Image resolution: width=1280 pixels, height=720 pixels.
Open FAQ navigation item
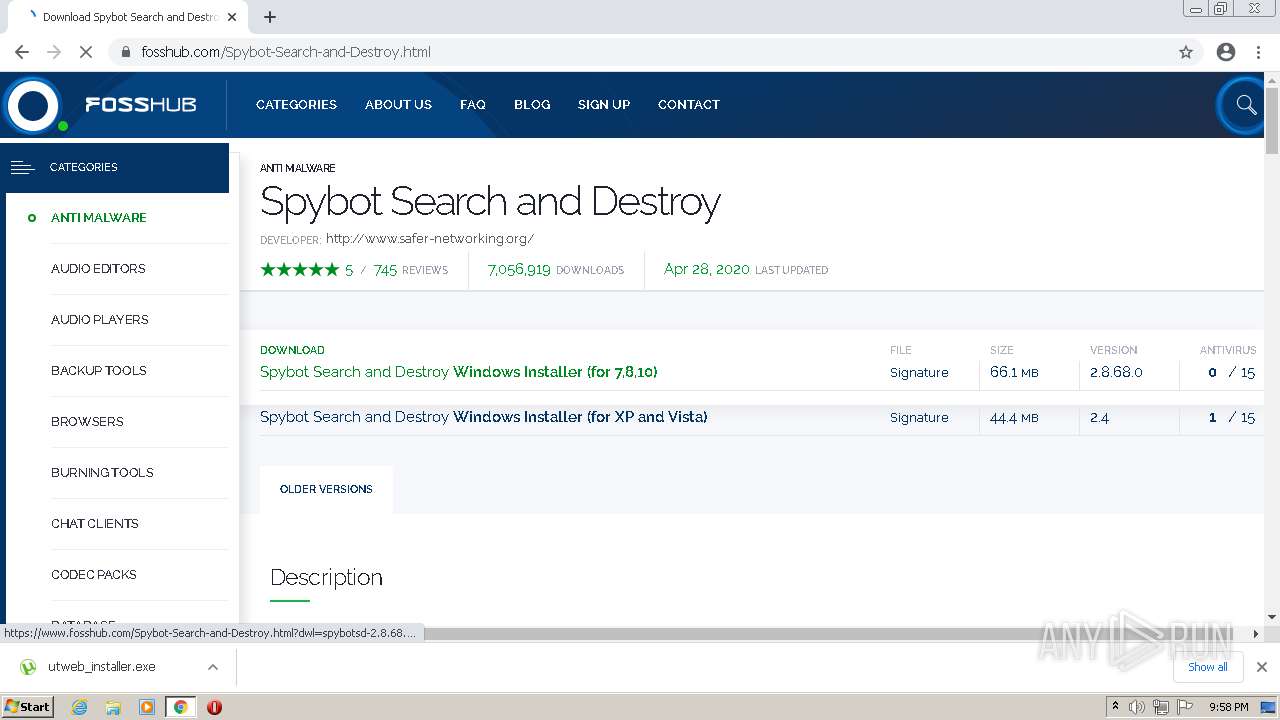473,104
